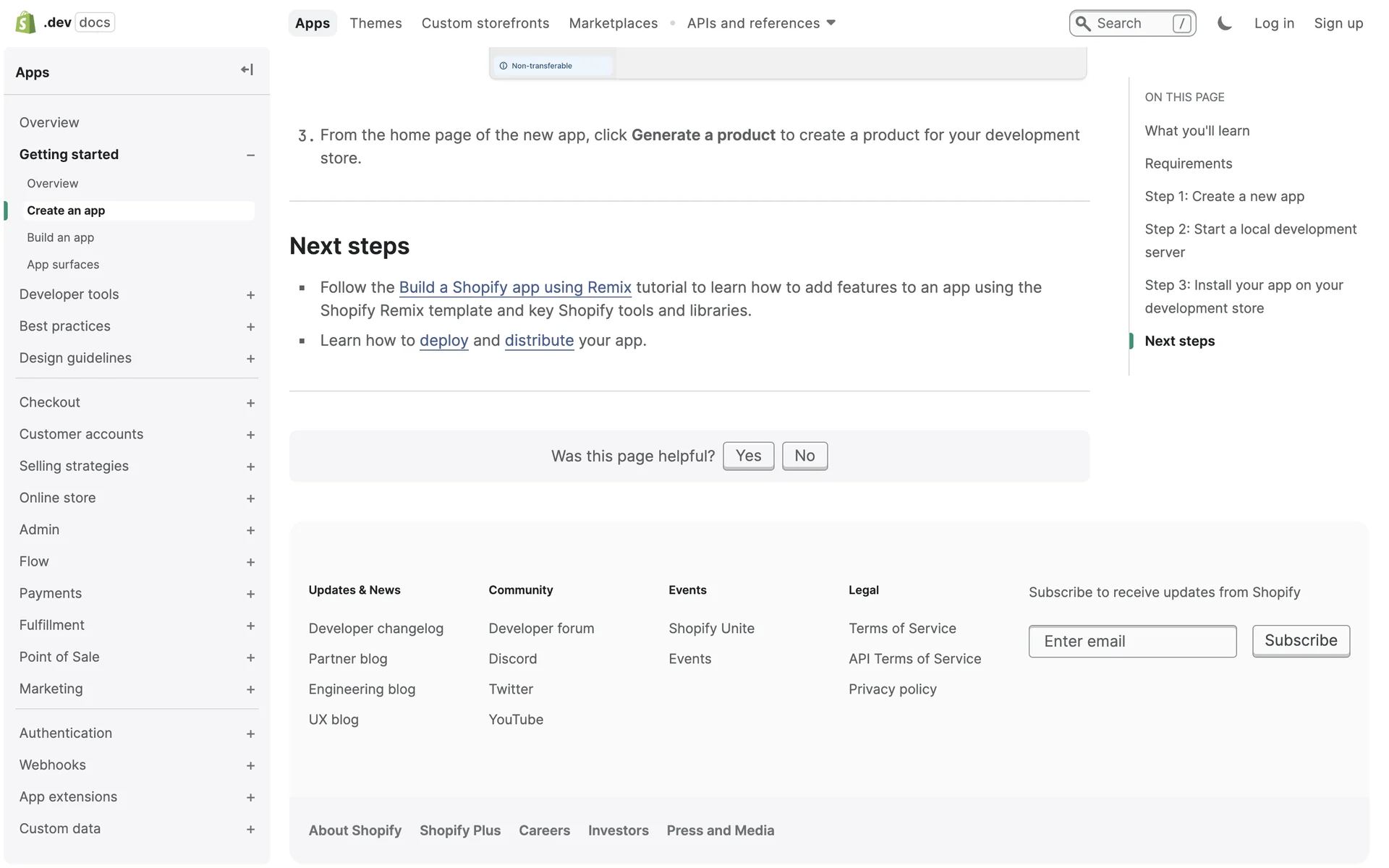Expand the Developer tools section
Image resolution: width=1389 pixels, height=868 pixels.
coord(250,295)
